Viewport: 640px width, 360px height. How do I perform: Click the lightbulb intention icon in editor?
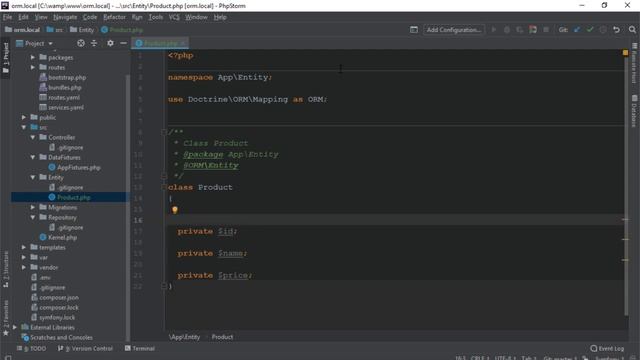click(x=175, y=210)
